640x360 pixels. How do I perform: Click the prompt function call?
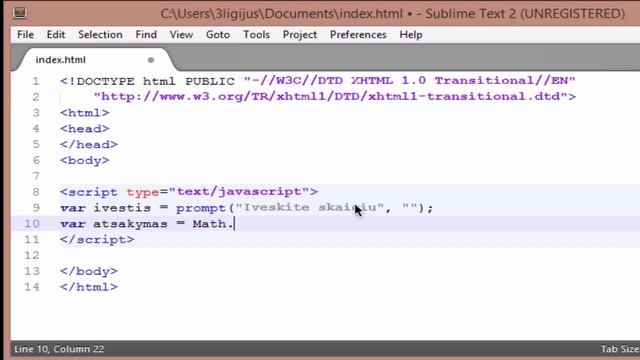tap(201, 208)
